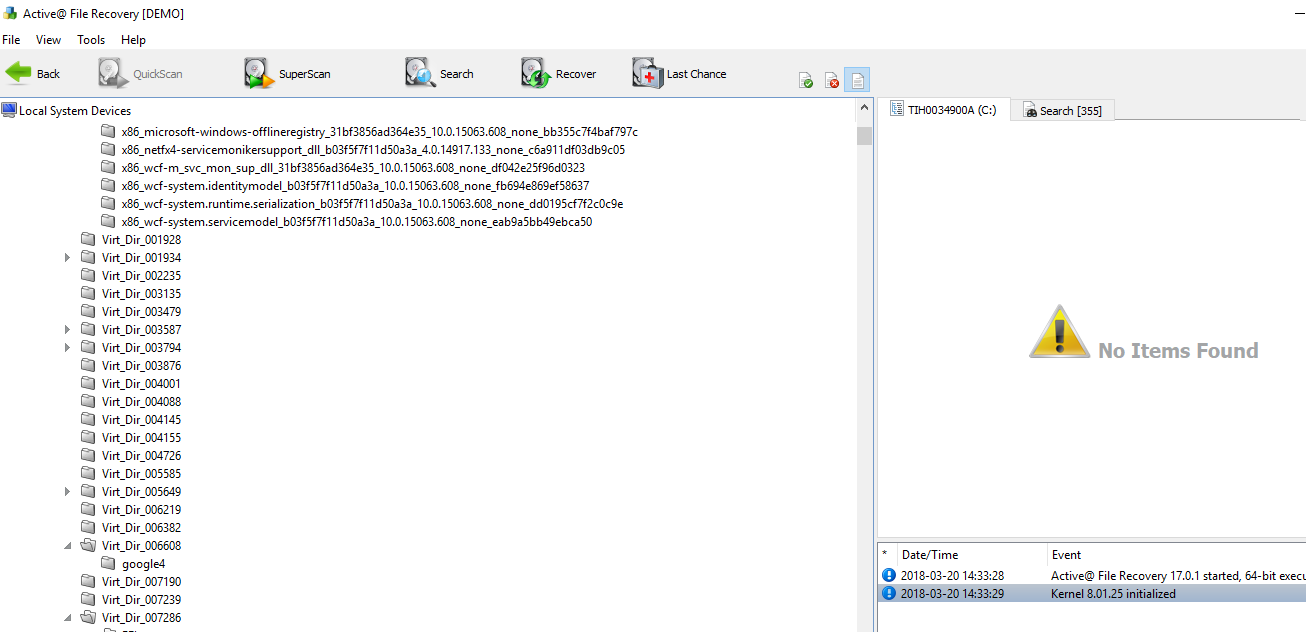This screenshot has width=1306, height=632.
Task: Switch to the TIH0034900A (C:) tab
Action: [943, 110]
